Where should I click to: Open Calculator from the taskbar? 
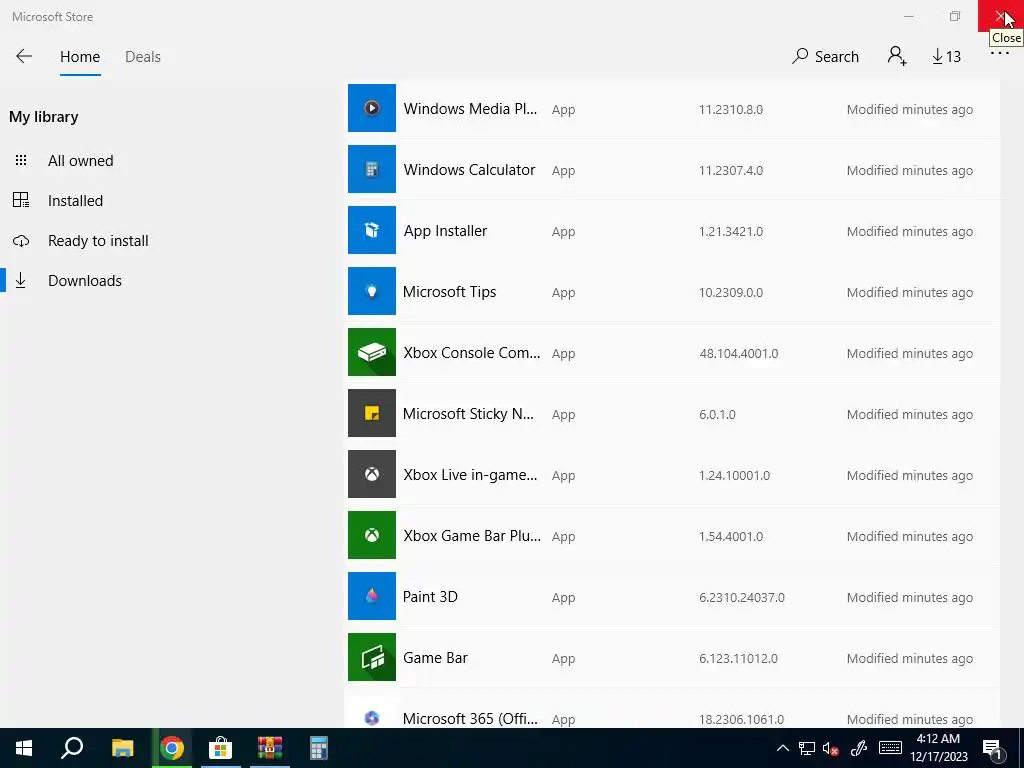pyautogui.click(x=318, y=748)
